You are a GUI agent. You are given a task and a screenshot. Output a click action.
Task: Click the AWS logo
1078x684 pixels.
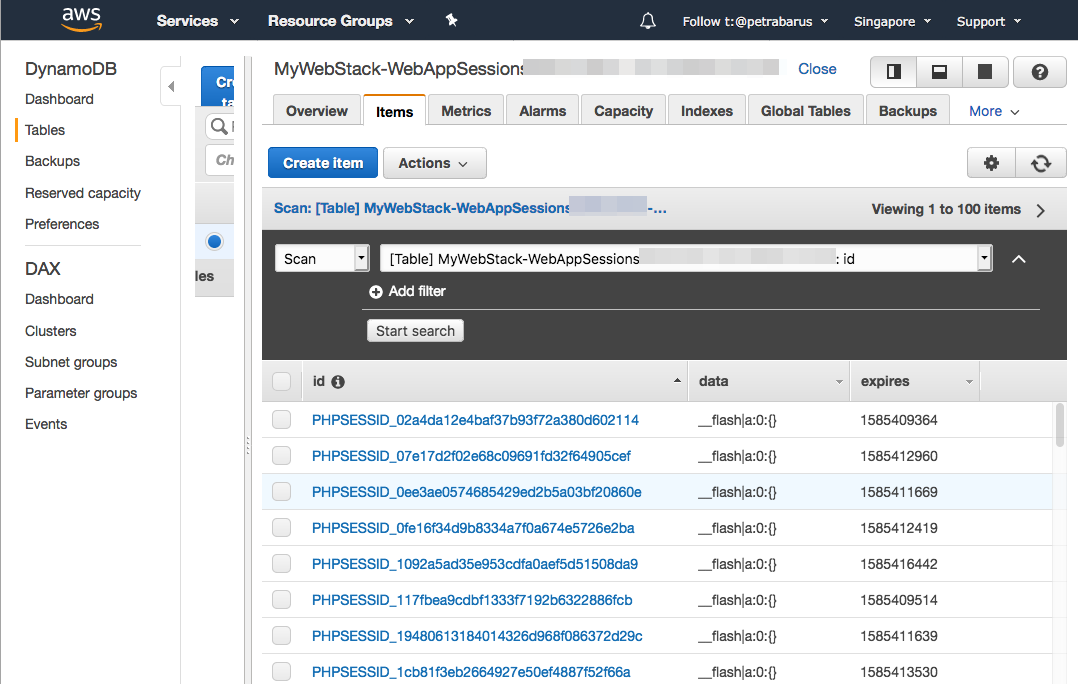click(x=81, y=19)
